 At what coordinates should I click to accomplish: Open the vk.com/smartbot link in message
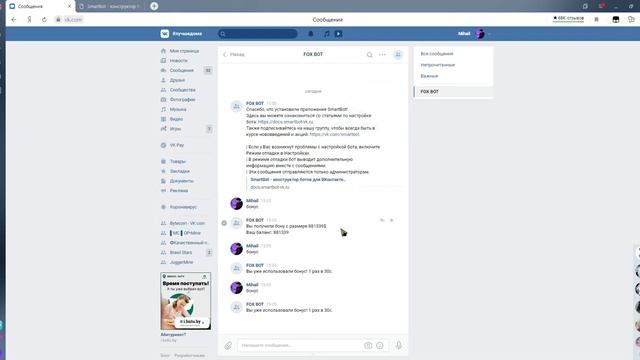pyautogui.click(x=334, y=134)
